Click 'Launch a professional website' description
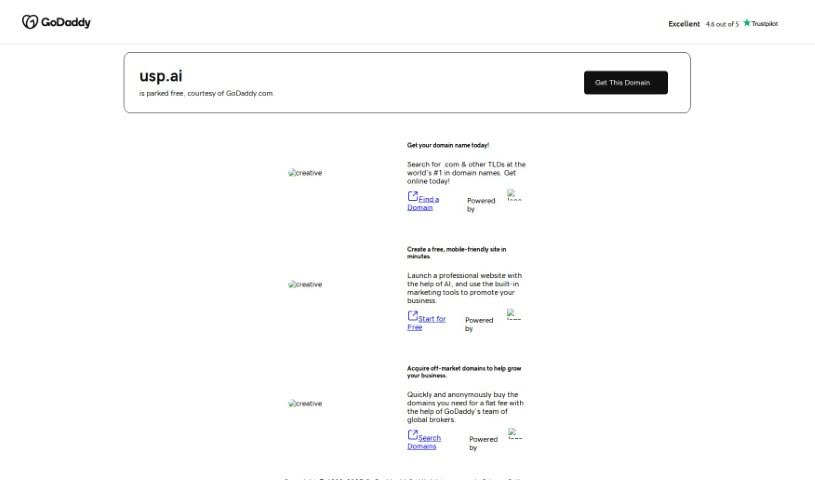815x480 pixels. point(464,288)
